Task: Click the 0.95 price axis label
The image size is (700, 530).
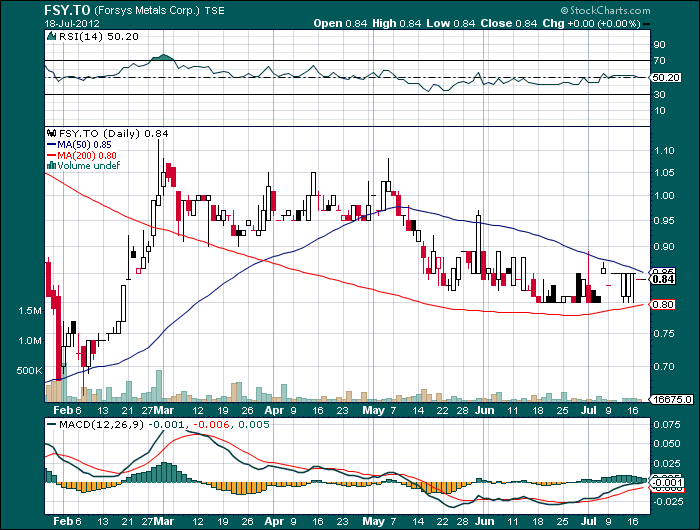Action: (664, 221)
